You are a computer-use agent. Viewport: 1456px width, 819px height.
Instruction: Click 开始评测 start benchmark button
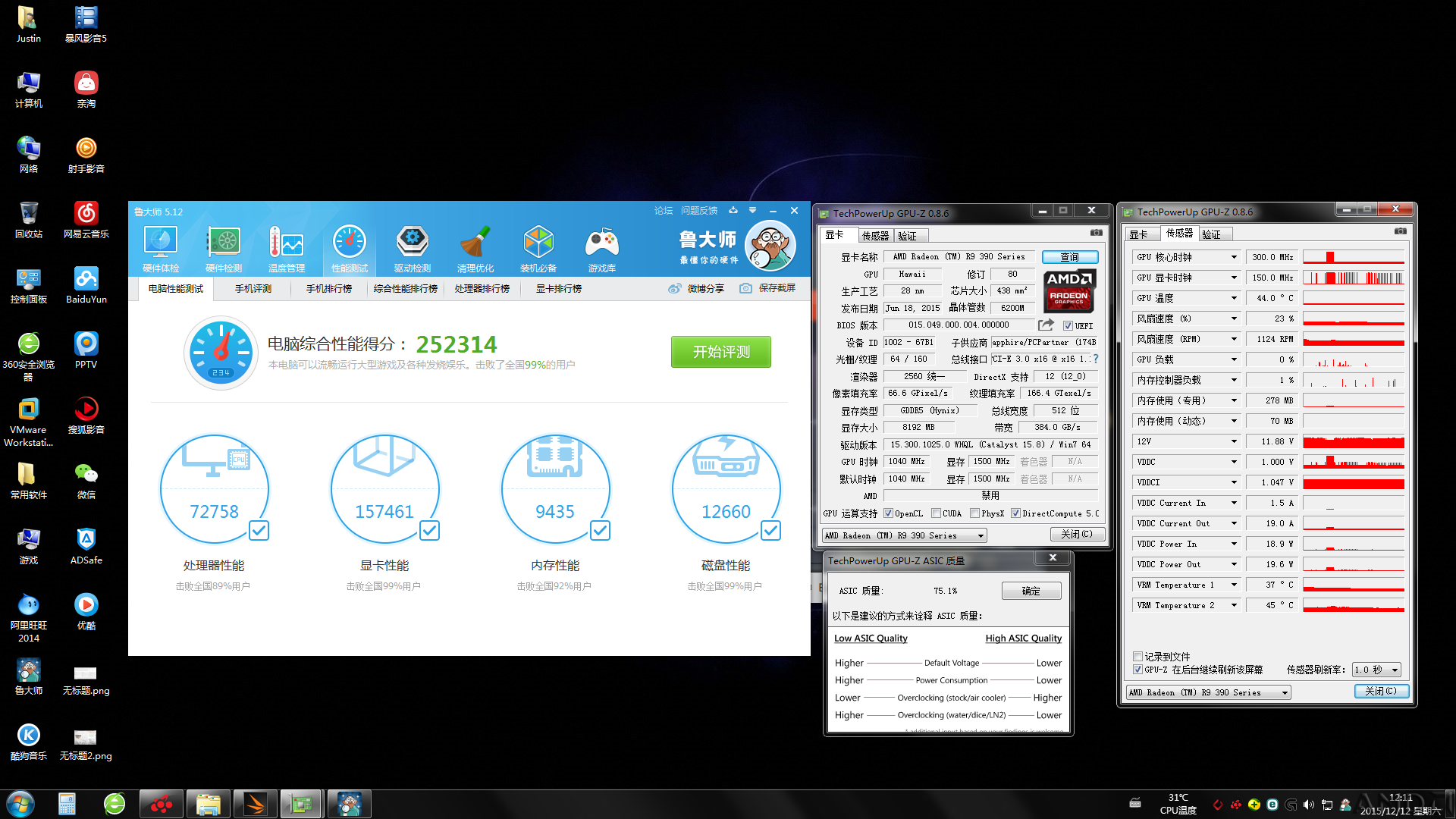tap(721, 352)
